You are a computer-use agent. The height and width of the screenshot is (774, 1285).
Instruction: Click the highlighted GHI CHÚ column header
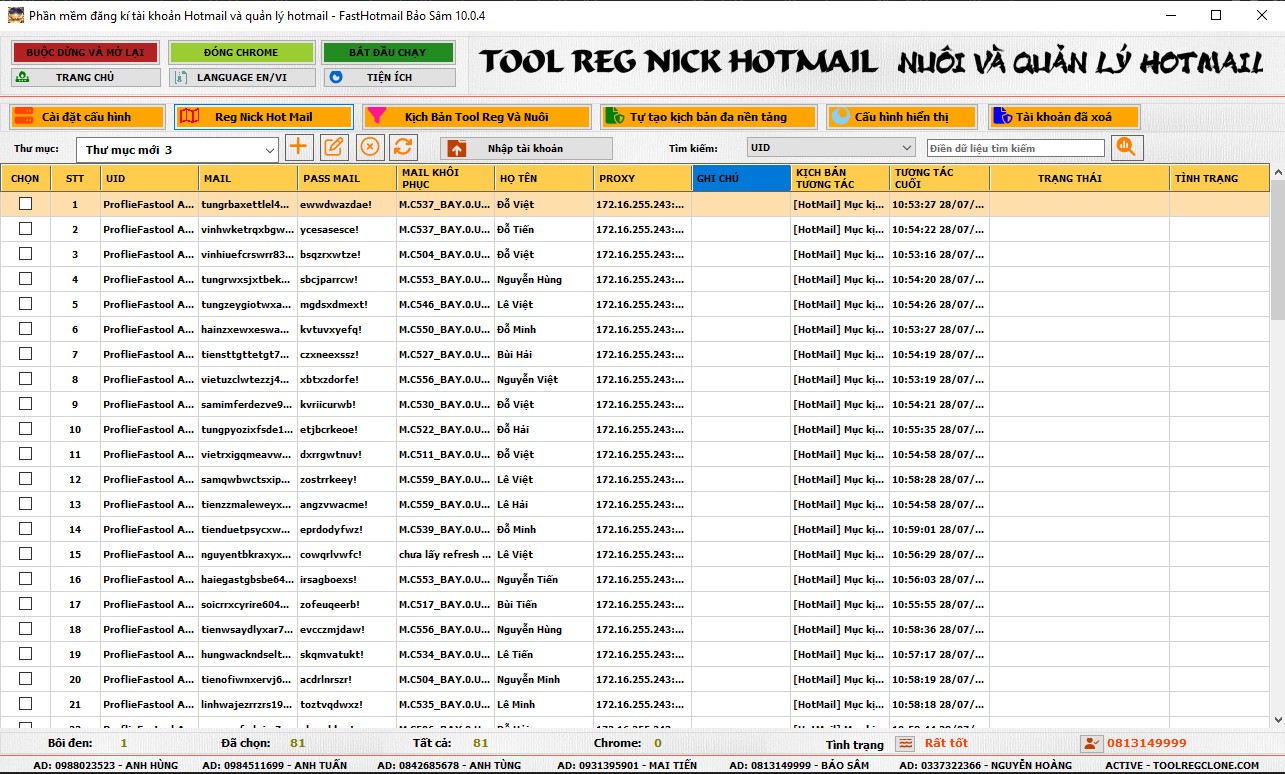(x=741, y=178)
